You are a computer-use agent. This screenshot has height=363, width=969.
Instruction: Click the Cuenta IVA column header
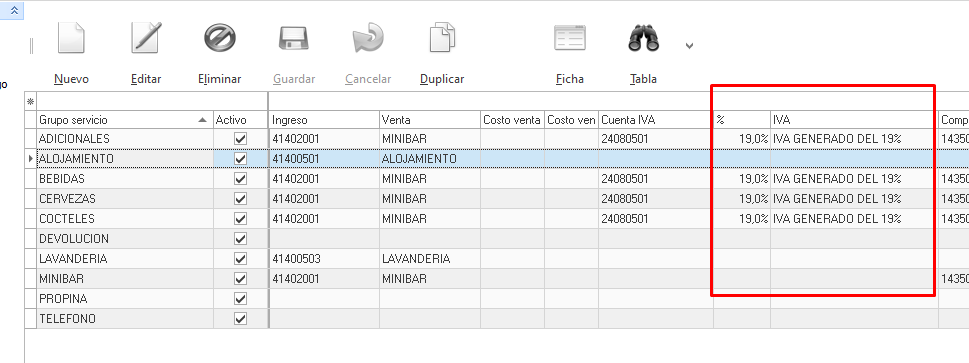coord(656,120)
